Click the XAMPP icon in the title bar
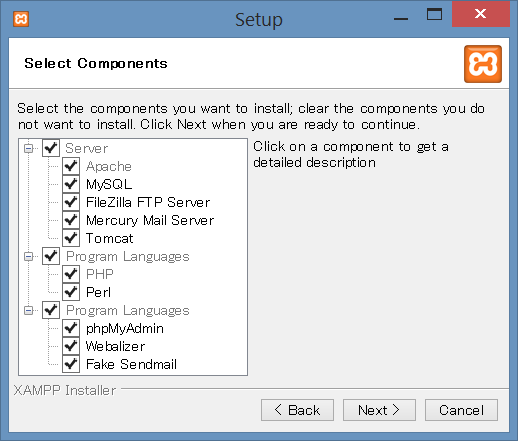Viewport: 518px width, 441px height. (x=21, y=19)
